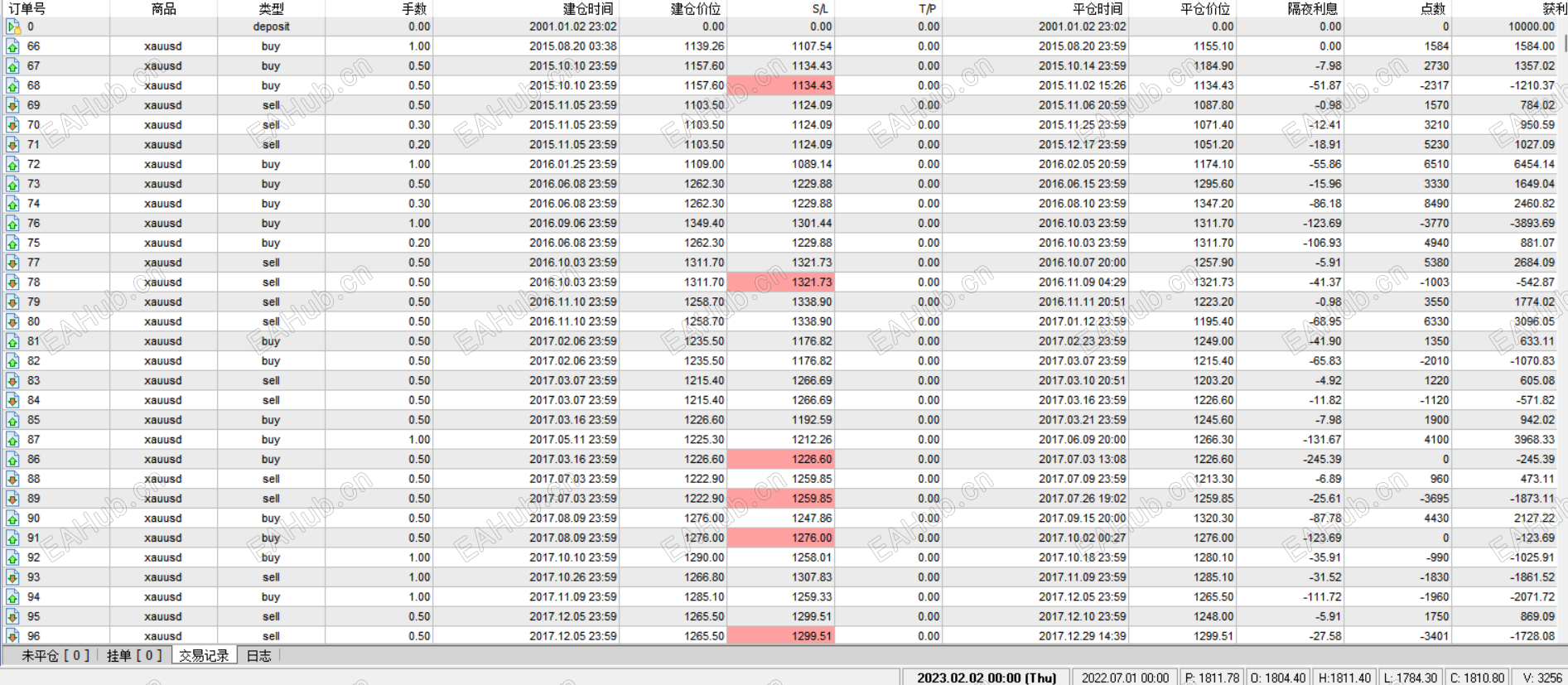The image size is (1568, 685).
Task: Click the highlighted S/L 1321.73
Action: pyautogui.click(x=781, y=282)
